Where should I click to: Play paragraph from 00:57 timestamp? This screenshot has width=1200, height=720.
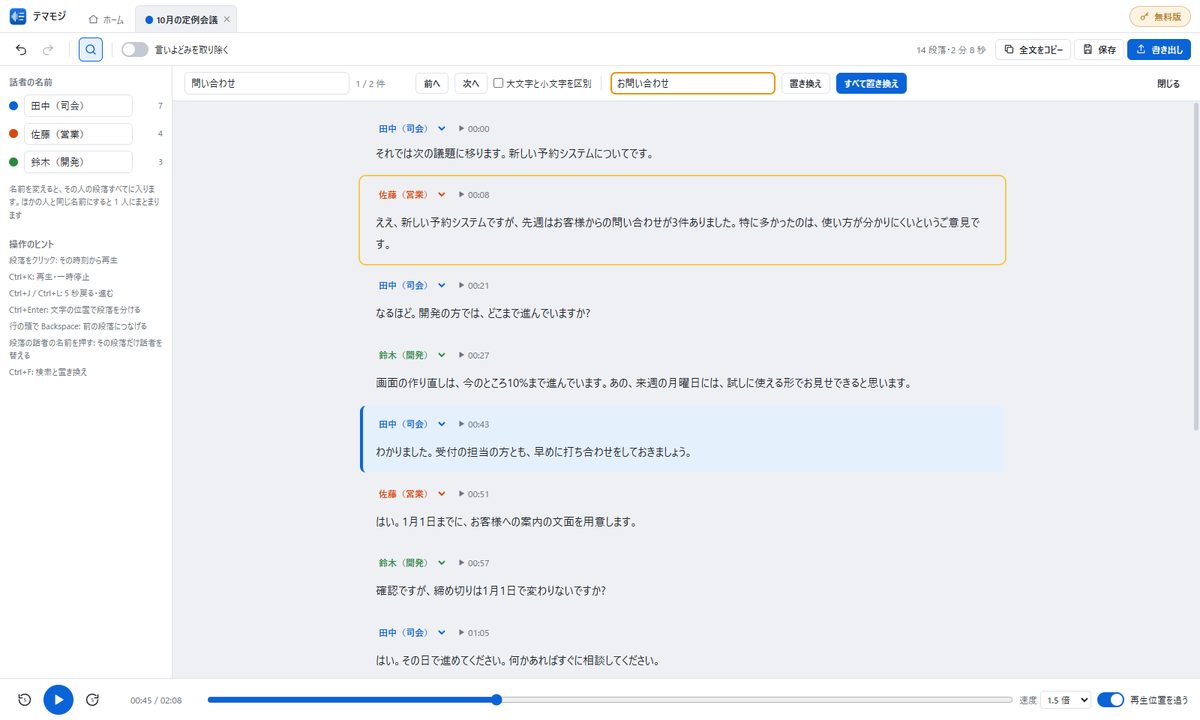tap(474, 563)
